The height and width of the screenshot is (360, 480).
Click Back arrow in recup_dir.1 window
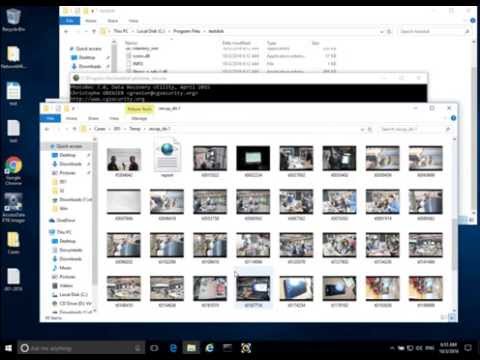click(x=47, y=129)
